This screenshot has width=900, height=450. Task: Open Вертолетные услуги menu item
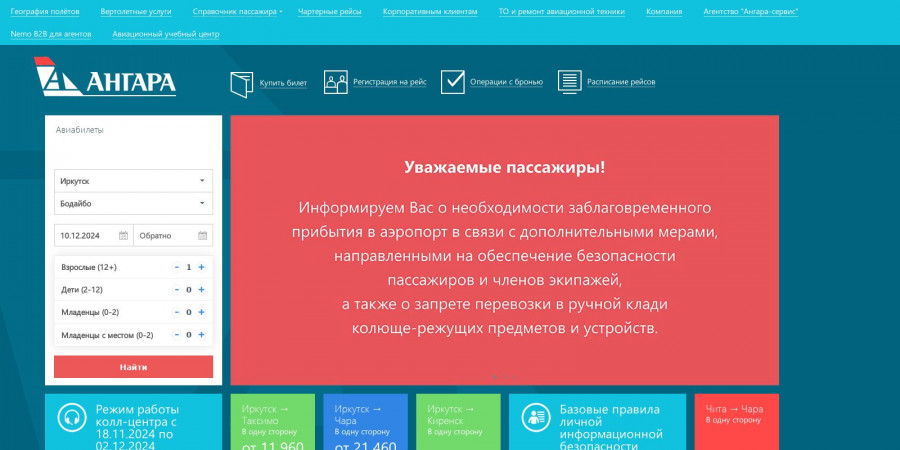click(x=136, y=11)
